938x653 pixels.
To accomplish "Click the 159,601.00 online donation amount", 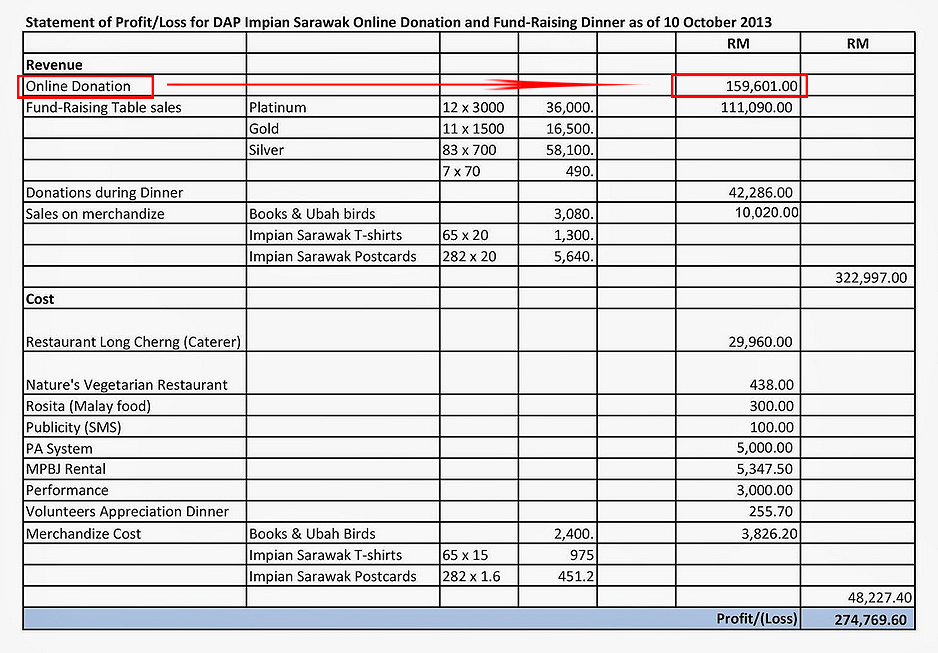I will (x=762, y=86).
